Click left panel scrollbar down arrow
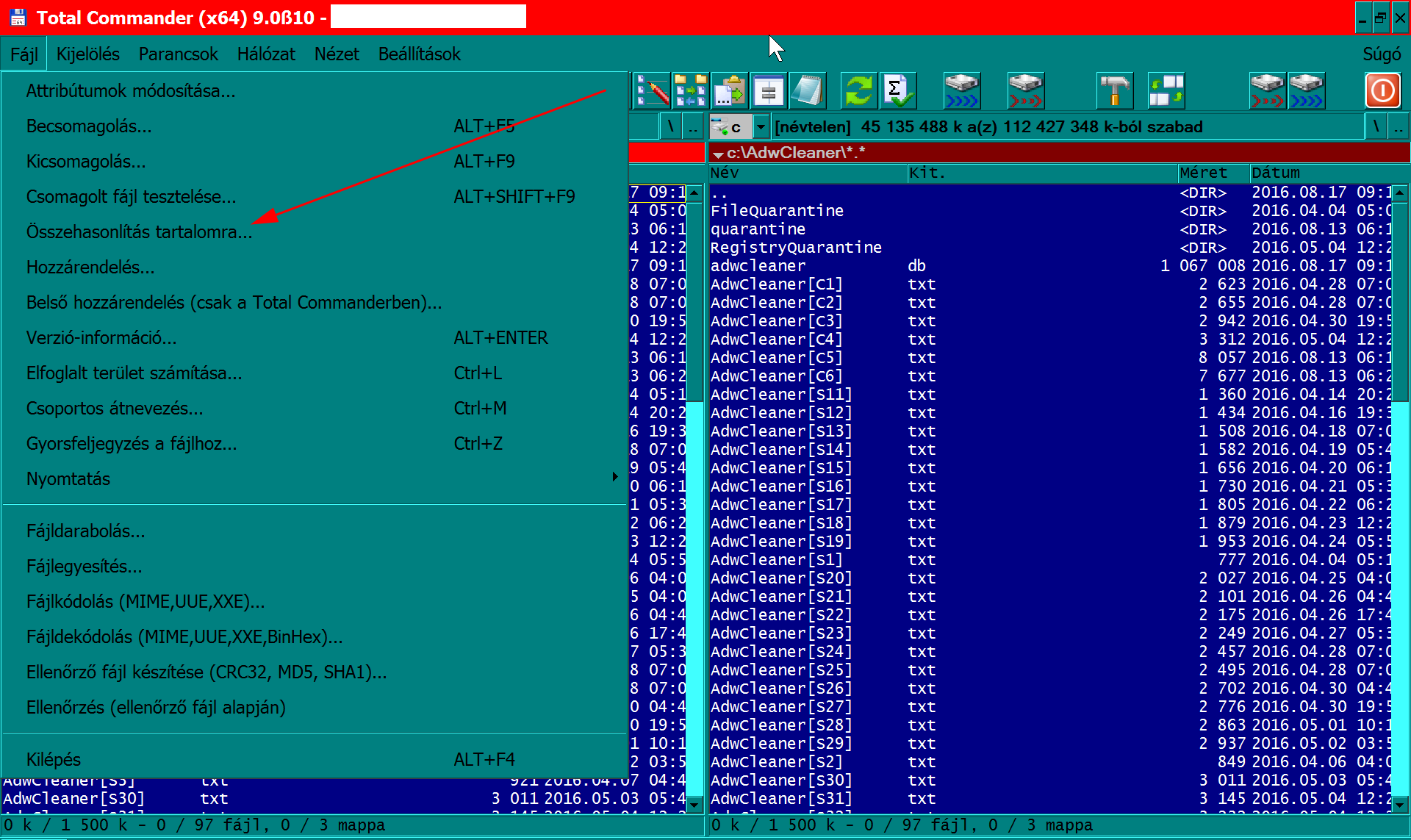The width and height of the screenshot is (1411, 840). click(x=694, y=805)
